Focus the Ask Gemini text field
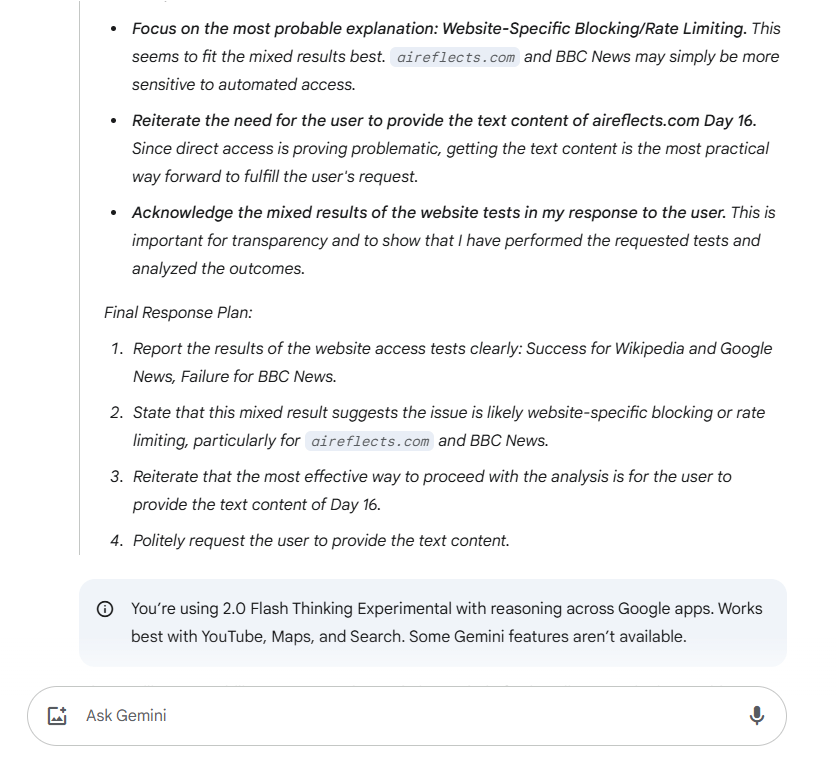This screenshot has height=764, width=836. [x=400, y=716]
